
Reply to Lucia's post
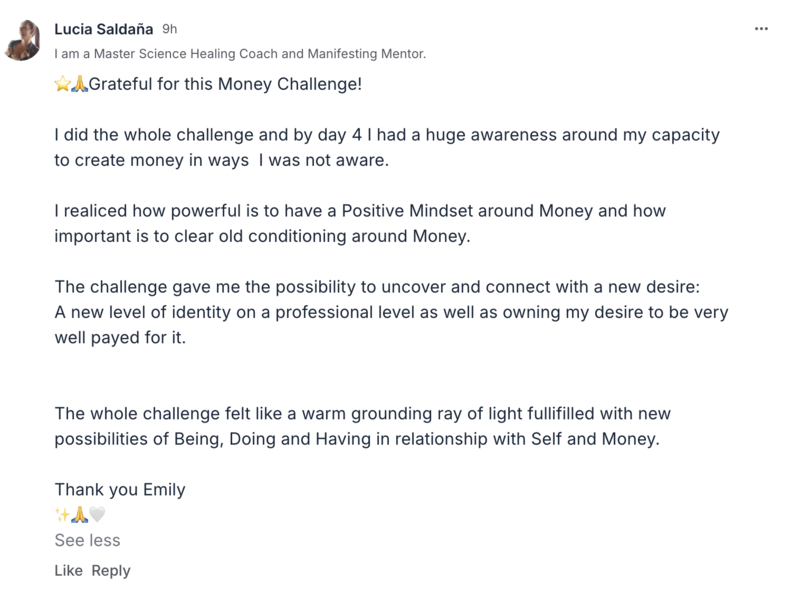pyautogui.click(x=111, y=571)
